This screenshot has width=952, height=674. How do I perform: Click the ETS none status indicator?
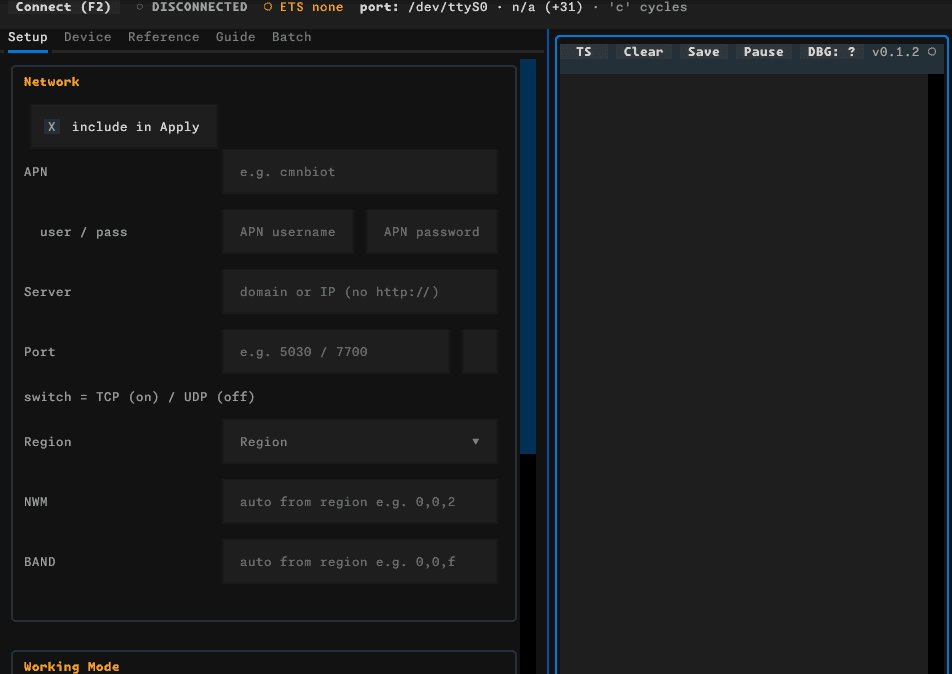click(304, 7)
